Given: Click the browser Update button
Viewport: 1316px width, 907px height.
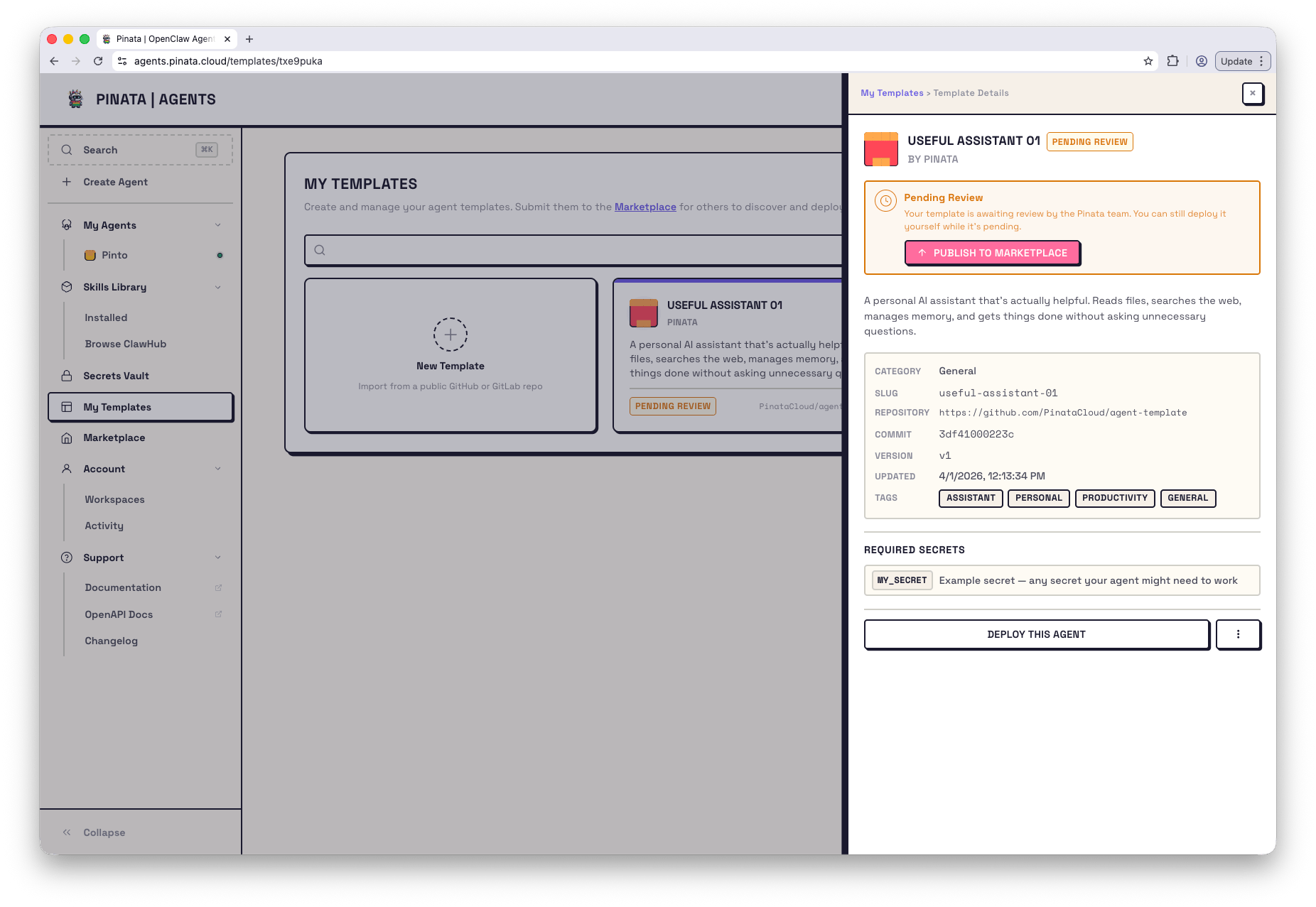Looking at the screenshot, I should click(x=1241, y=61).
